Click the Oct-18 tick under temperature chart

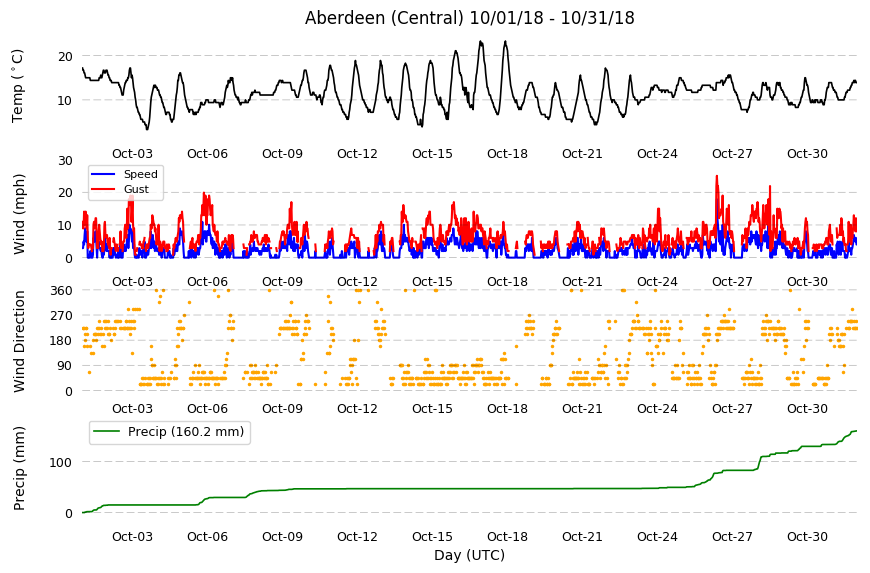(507, 154)
